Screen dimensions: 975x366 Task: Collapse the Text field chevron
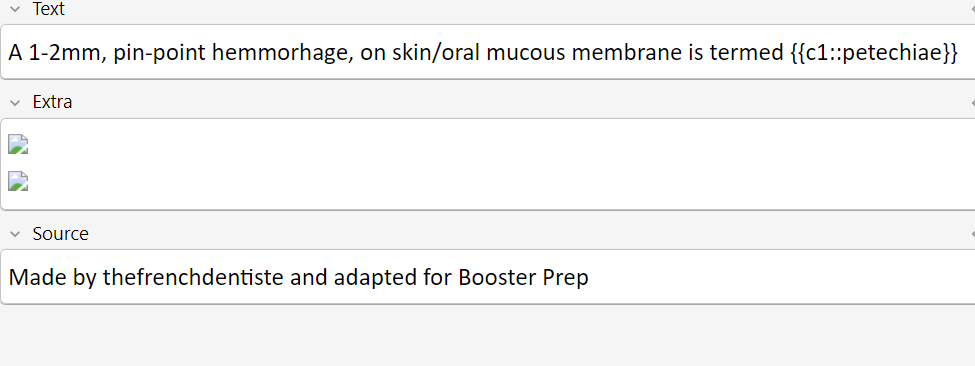16,10
